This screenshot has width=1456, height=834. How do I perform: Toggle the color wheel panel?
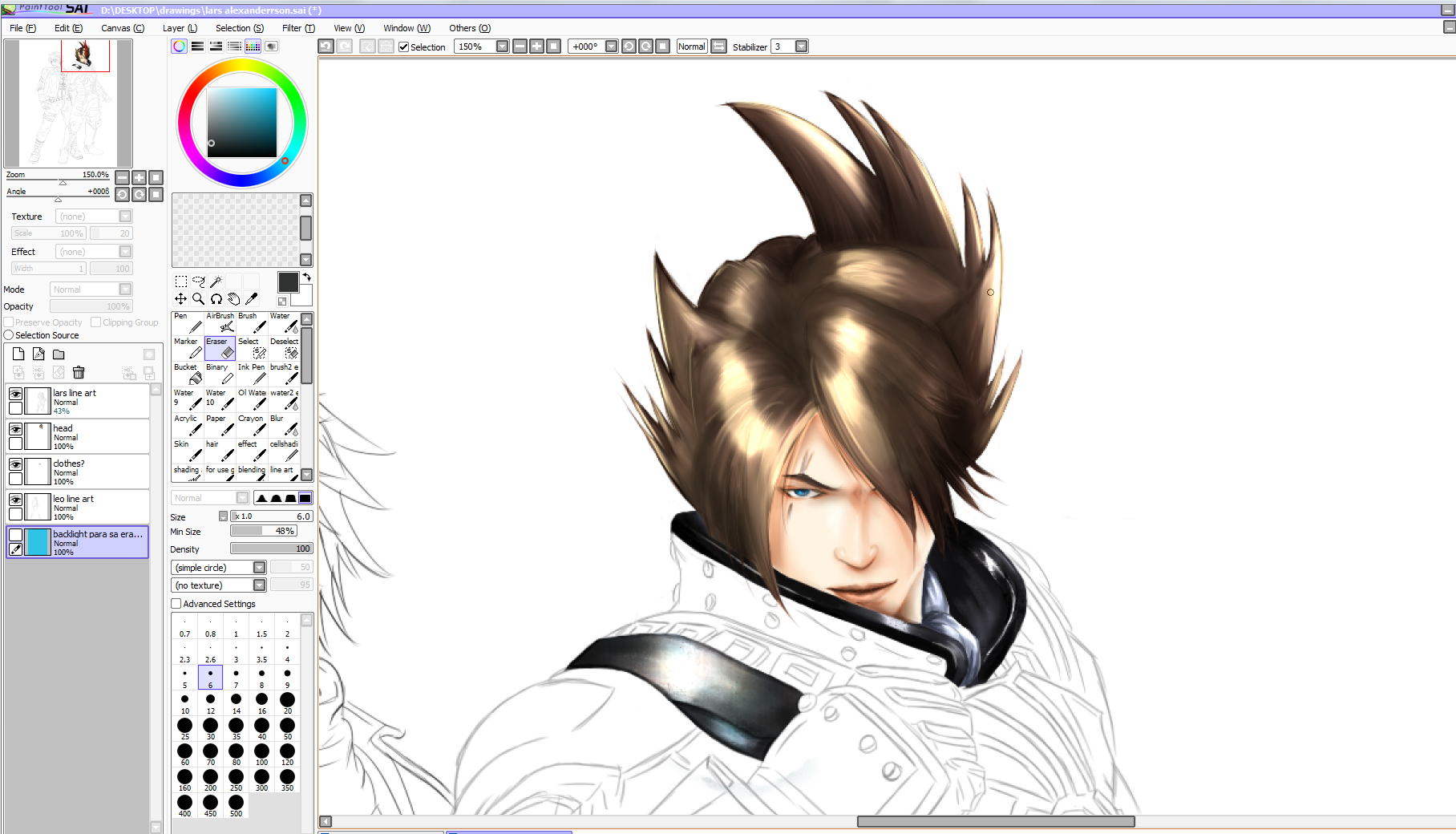point(179,47)
